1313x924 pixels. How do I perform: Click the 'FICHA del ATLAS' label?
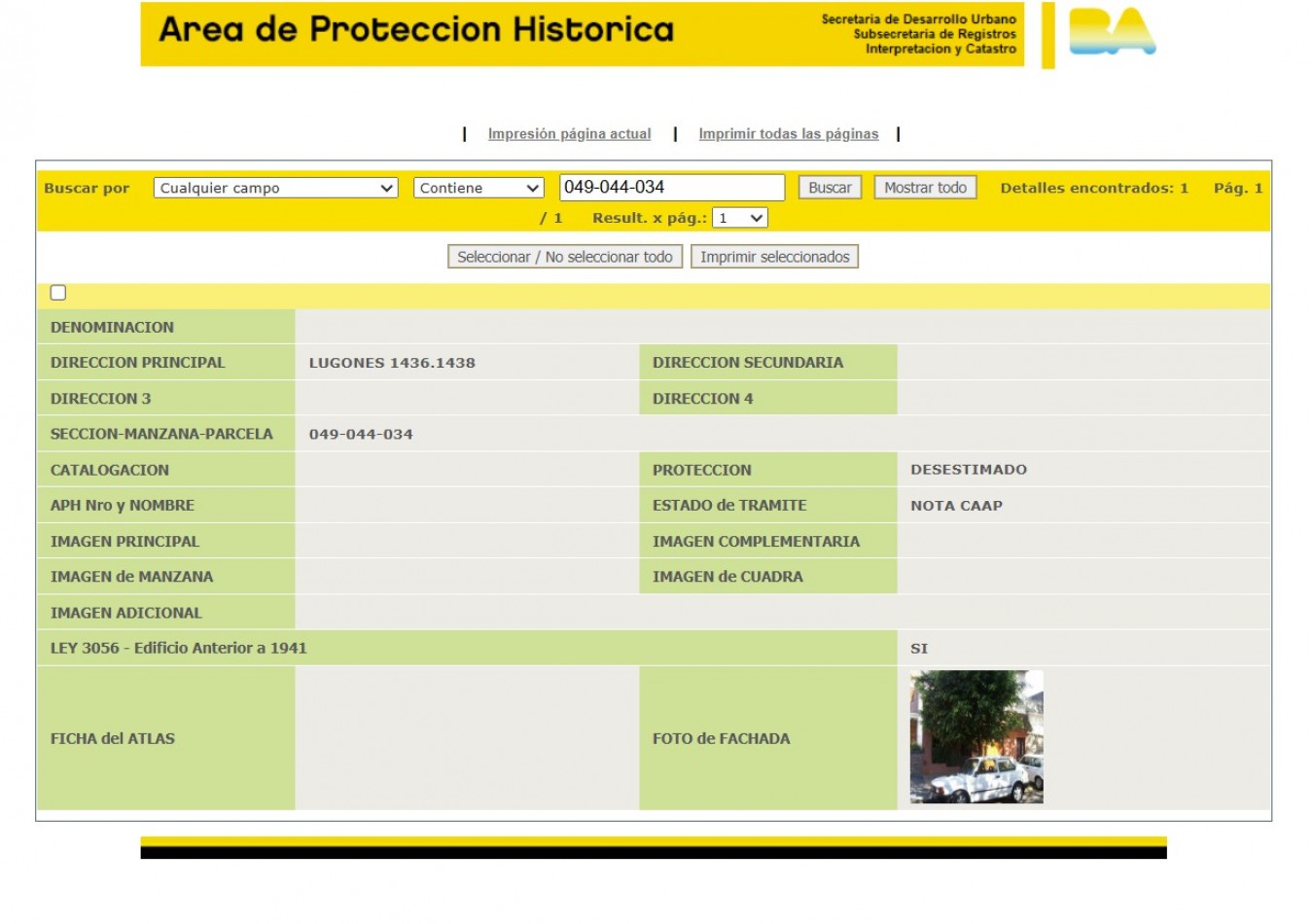tap(113, 739)
